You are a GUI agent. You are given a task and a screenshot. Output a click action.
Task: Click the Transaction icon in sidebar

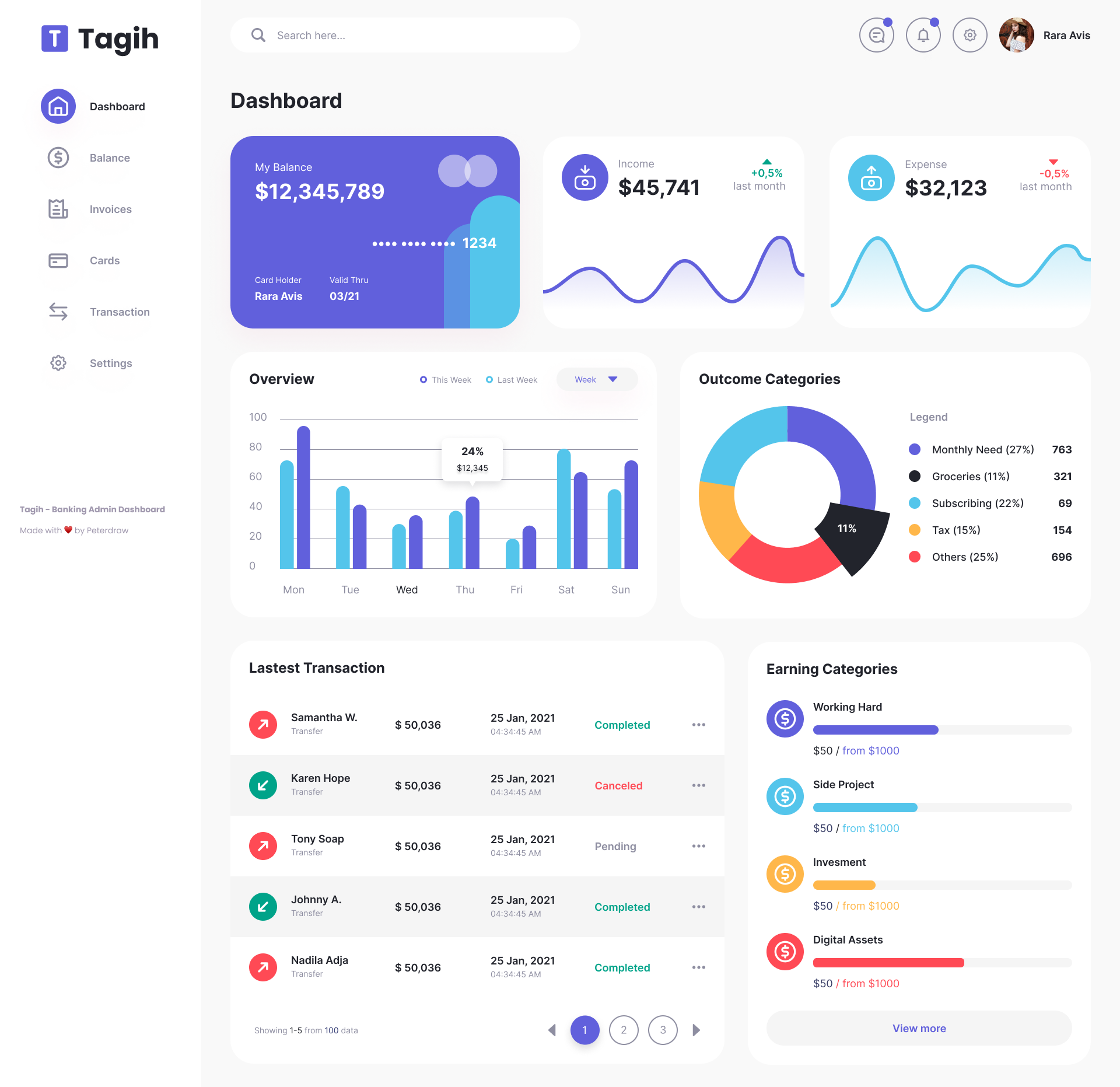(x=57, y=311)
